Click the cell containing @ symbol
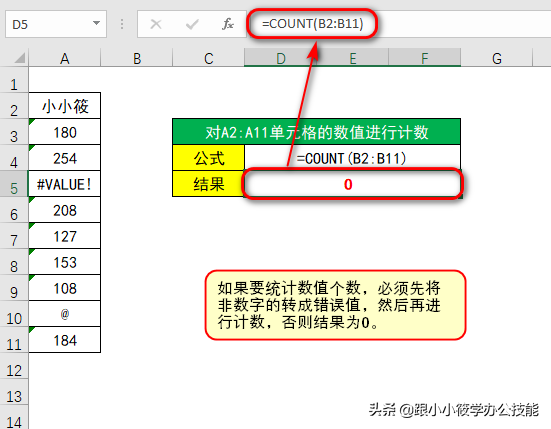This screenshot has height=429, width=551. 65,314
